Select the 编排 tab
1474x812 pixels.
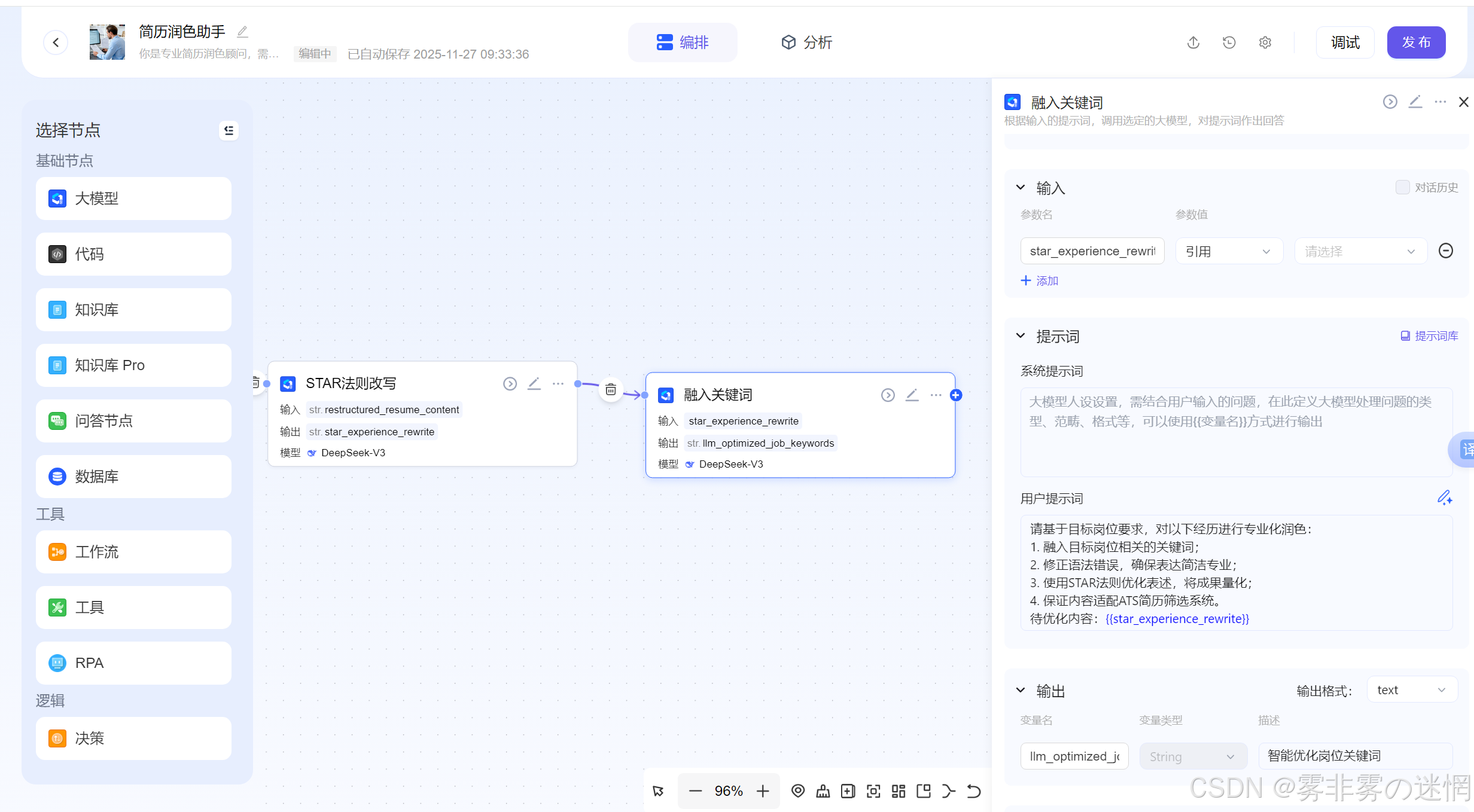[x=683, y=42]
